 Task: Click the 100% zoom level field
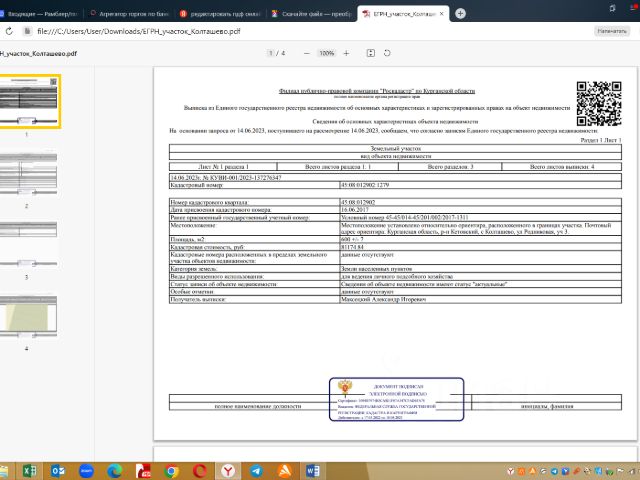327,53
